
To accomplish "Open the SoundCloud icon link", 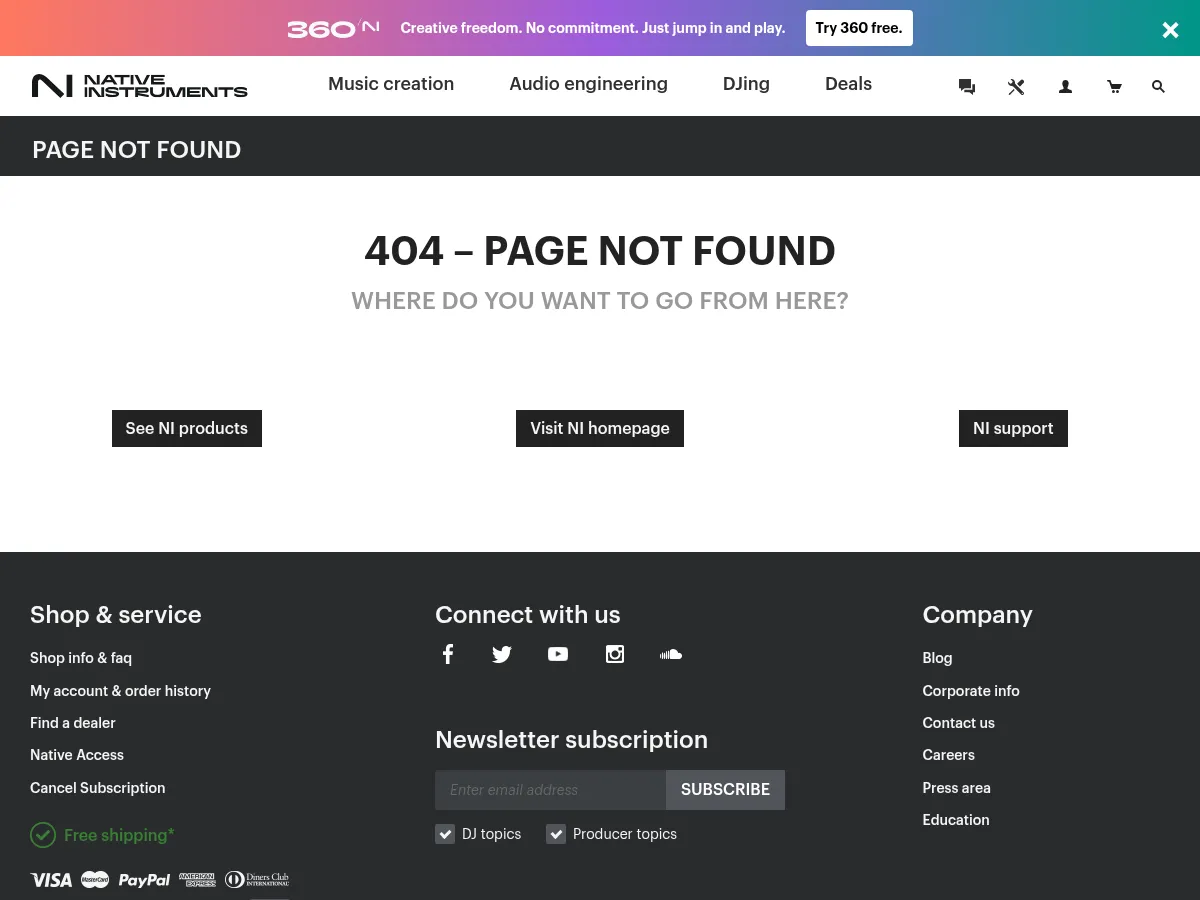I will pos(671,654).
